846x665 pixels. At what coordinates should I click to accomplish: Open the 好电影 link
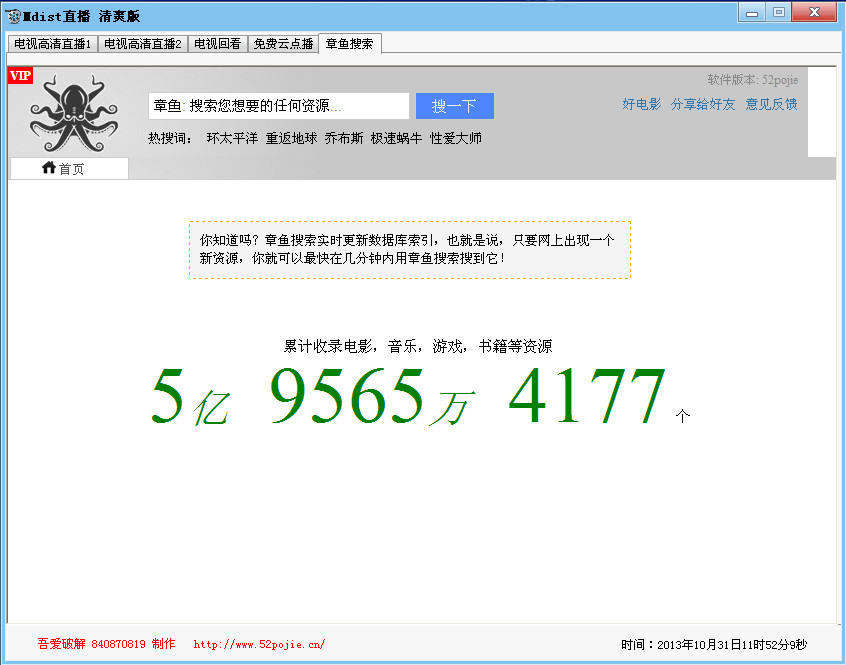click(639, 103)
